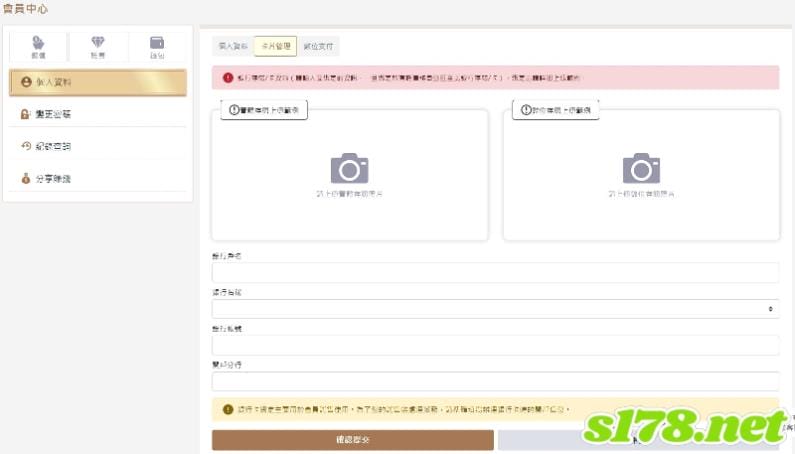Click the bank account number field
This screenshot has height=454, width=795.
495,345
